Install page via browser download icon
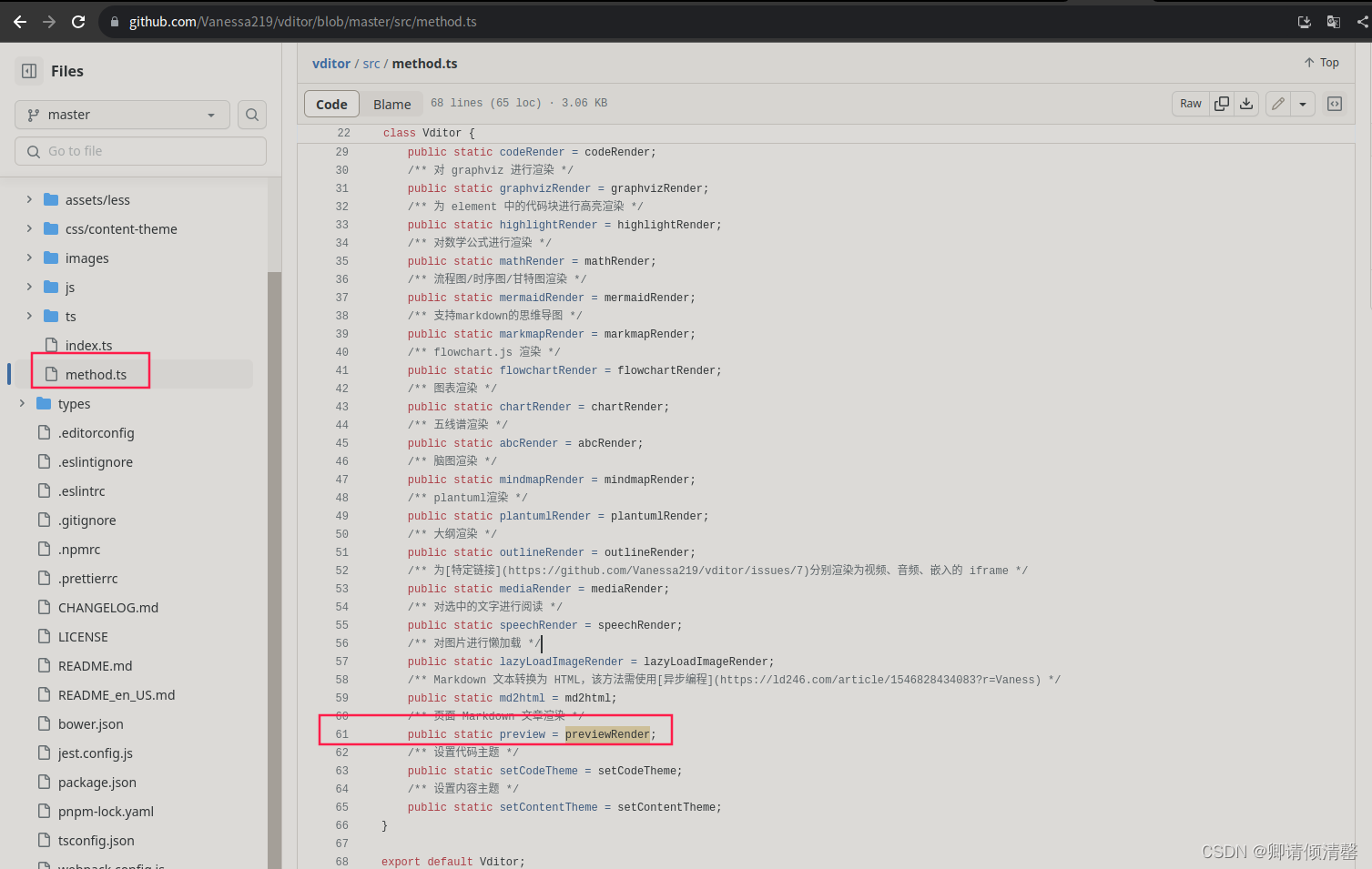 click(x=1304, y=21)
